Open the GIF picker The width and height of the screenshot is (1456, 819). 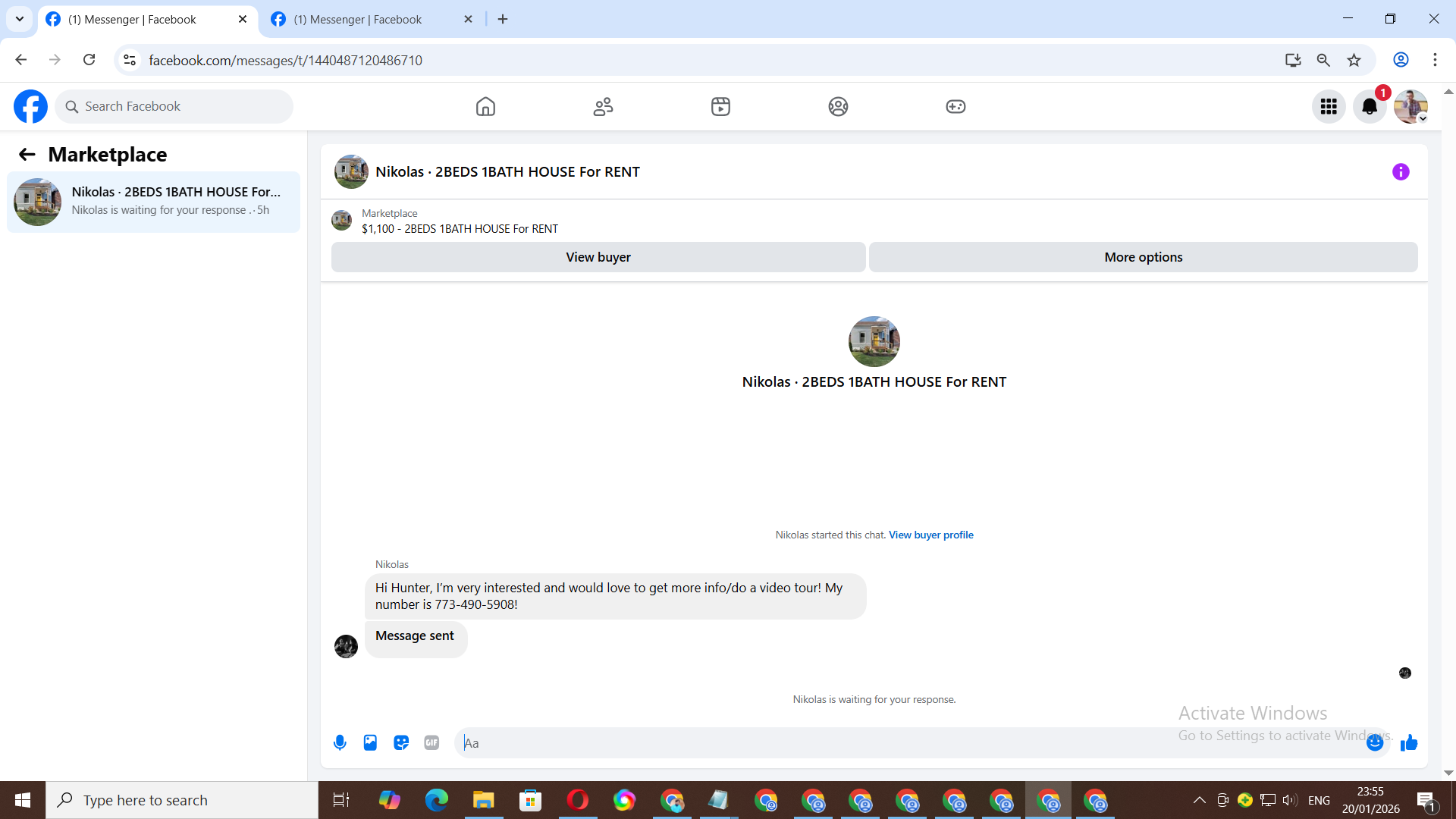pos(431,742)
